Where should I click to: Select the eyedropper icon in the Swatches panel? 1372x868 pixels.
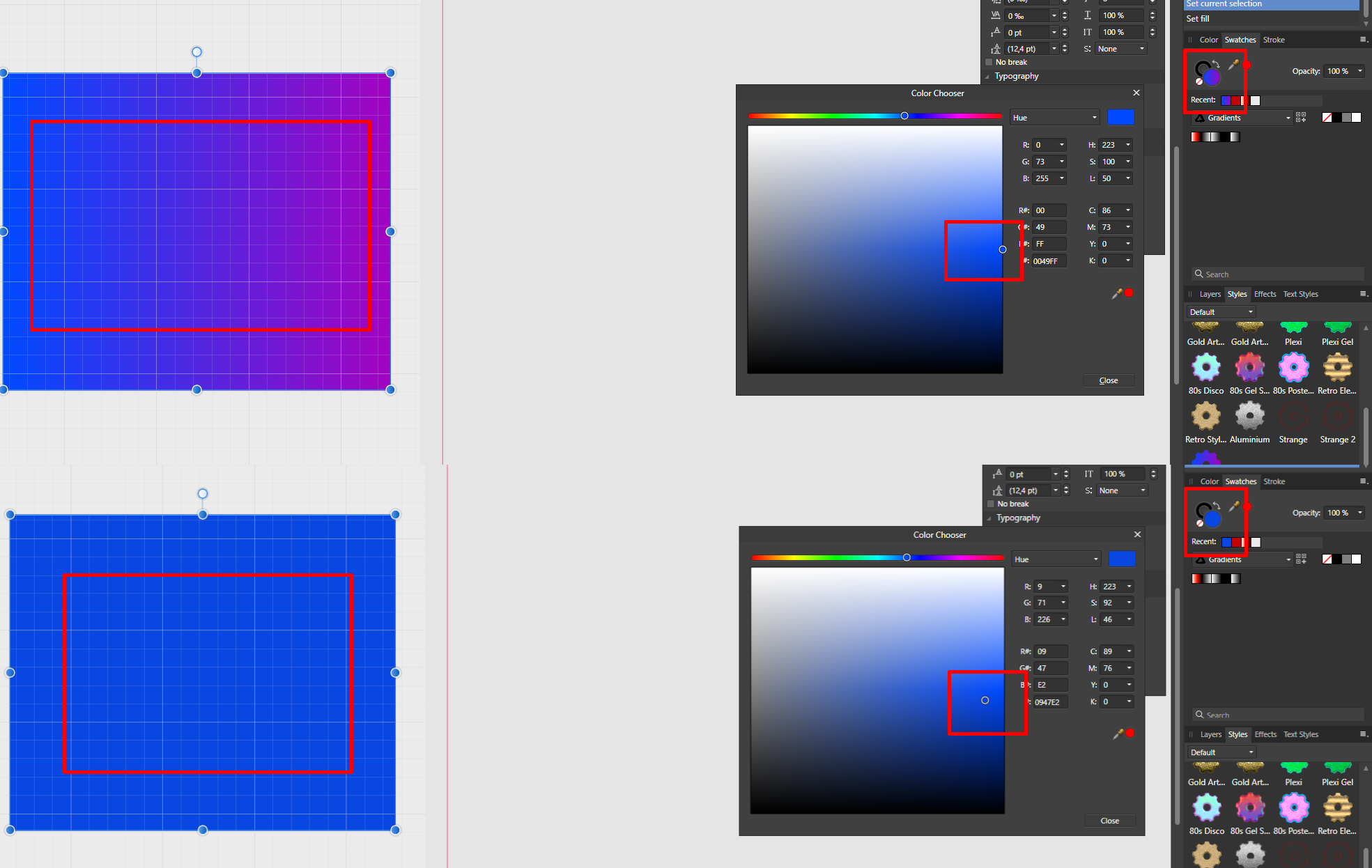click(x=1233, y=65)
